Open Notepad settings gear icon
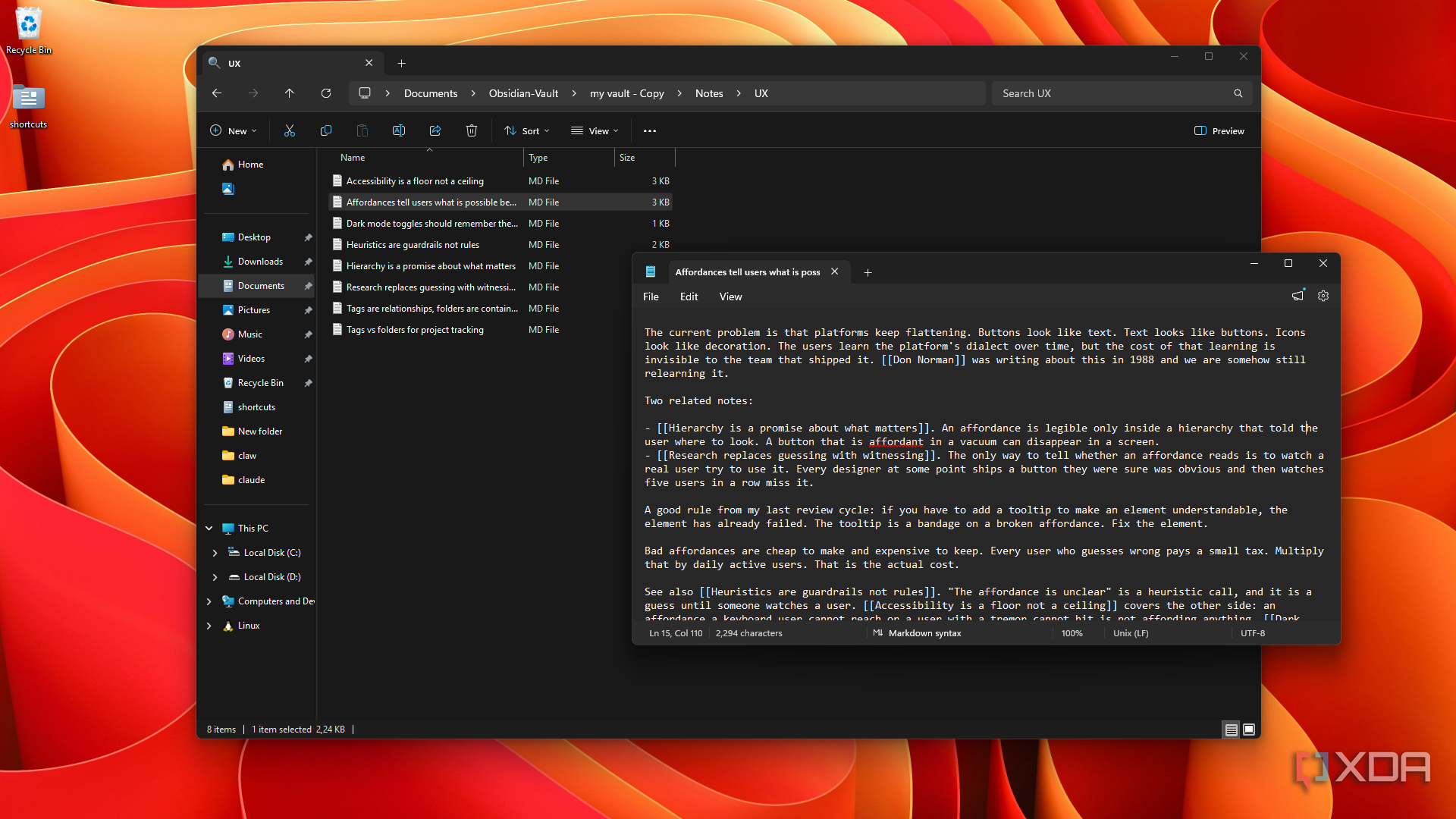Image resolution: width=1456 pixels, height=819 pixels. click(1323, 297)
